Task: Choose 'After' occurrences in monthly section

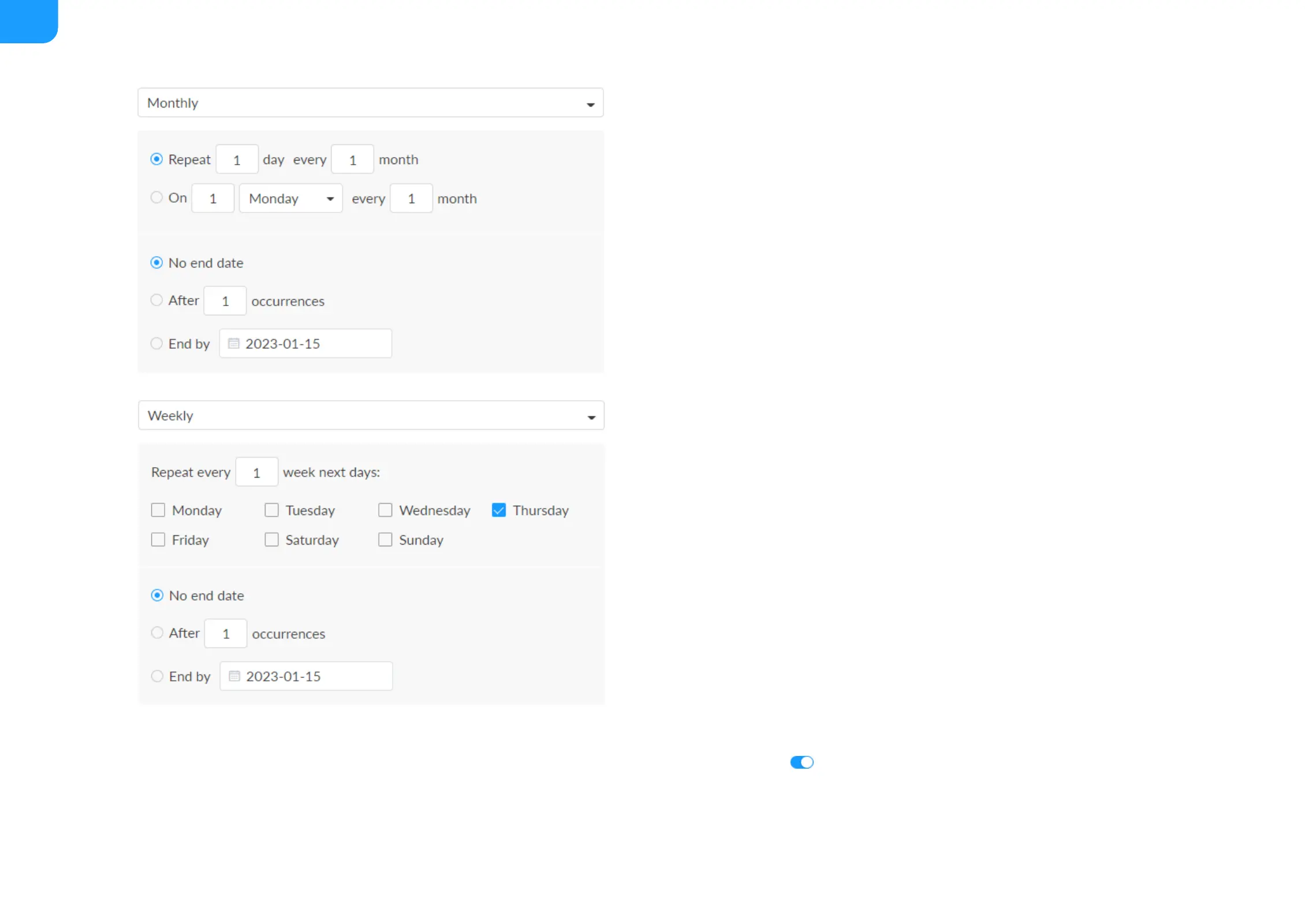Action: coord(156,300)
